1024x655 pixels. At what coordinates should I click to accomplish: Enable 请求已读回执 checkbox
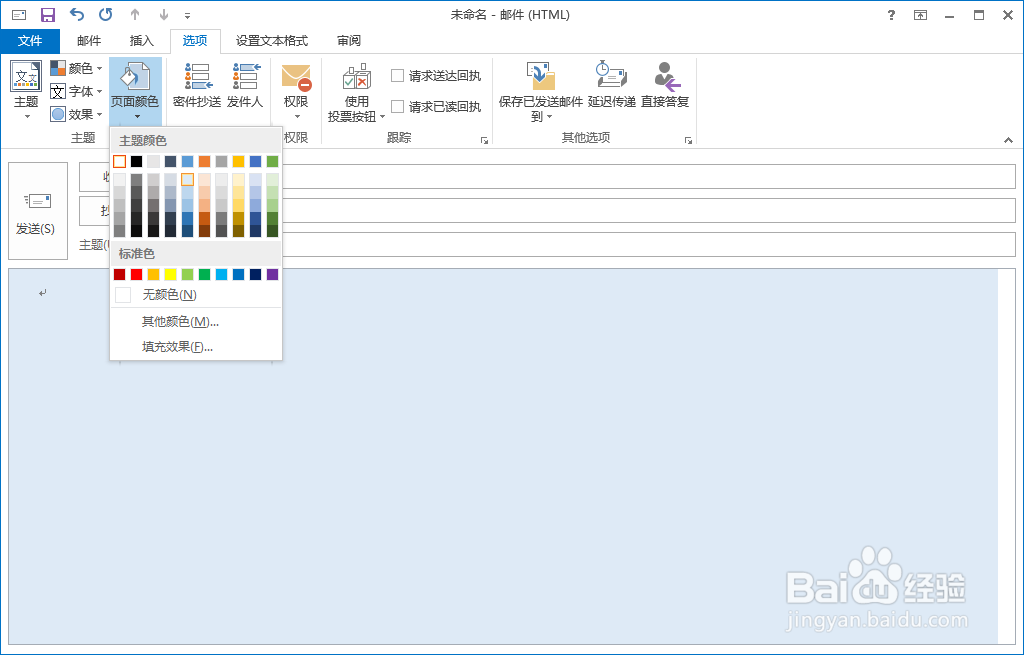point(397,106)
